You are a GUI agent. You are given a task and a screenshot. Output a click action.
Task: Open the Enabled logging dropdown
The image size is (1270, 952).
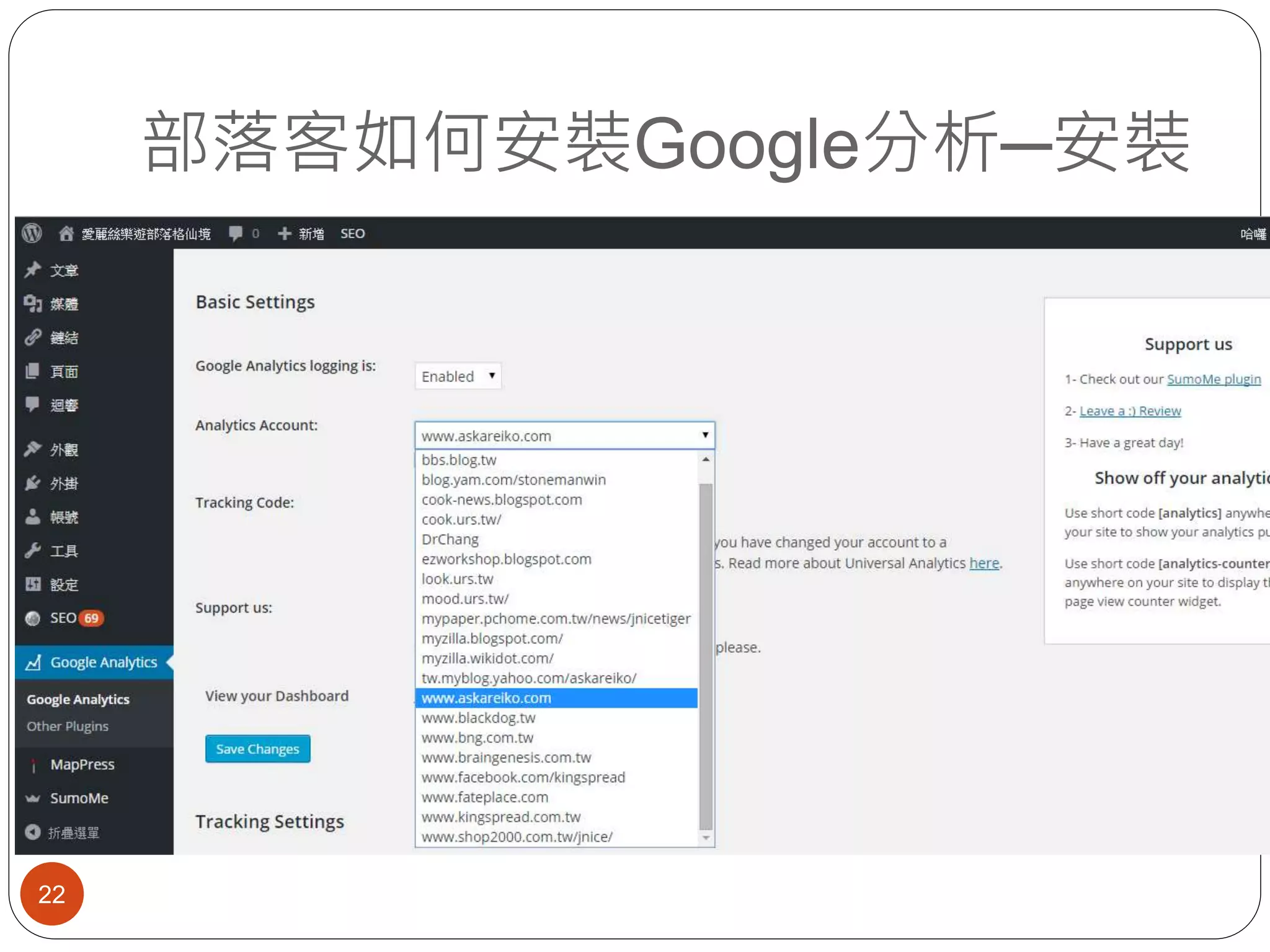(458, 376)
